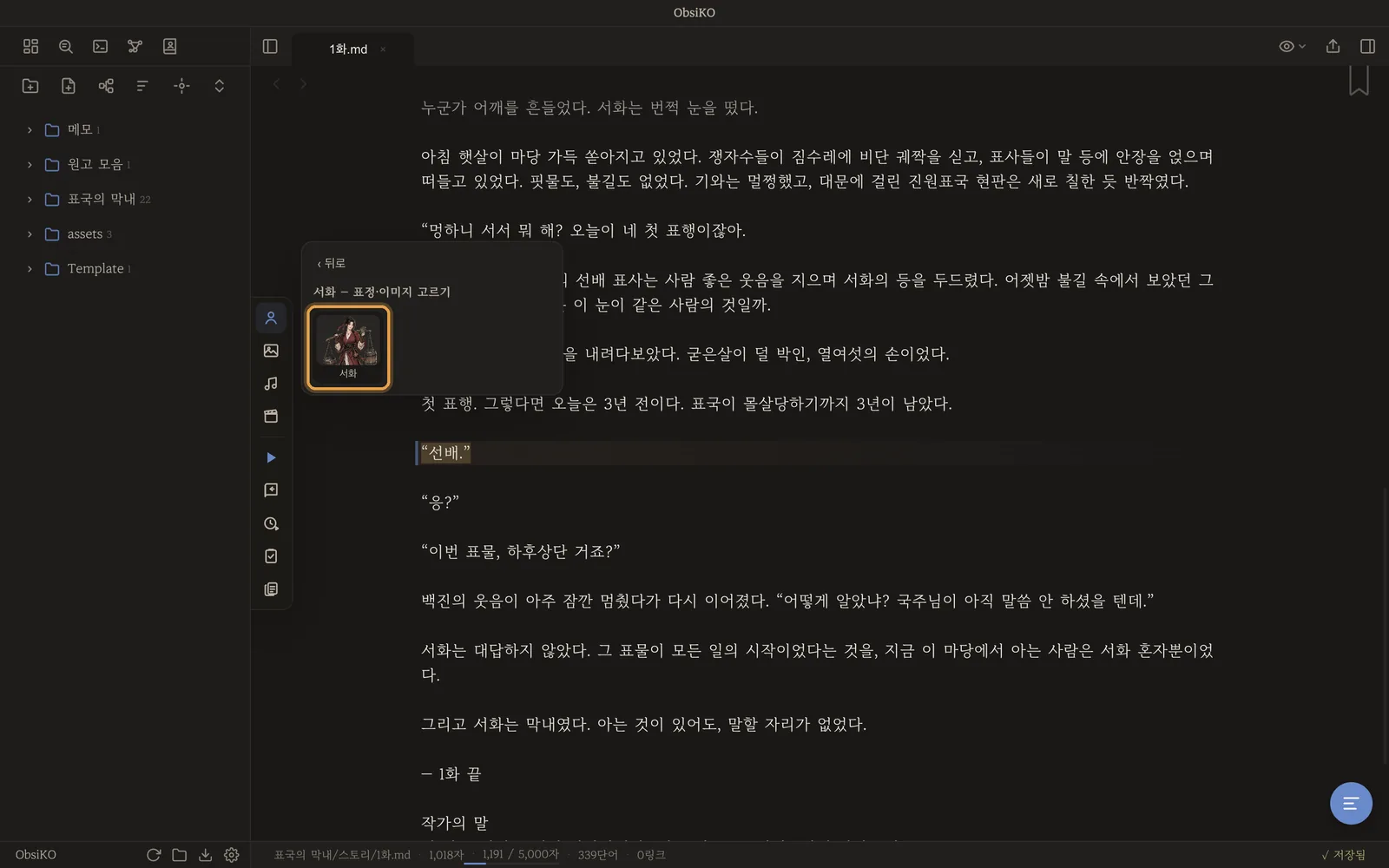Select the 서화 character image thumbnail
This screenshot has width=1389, height=868.
(x=348, y=348)
